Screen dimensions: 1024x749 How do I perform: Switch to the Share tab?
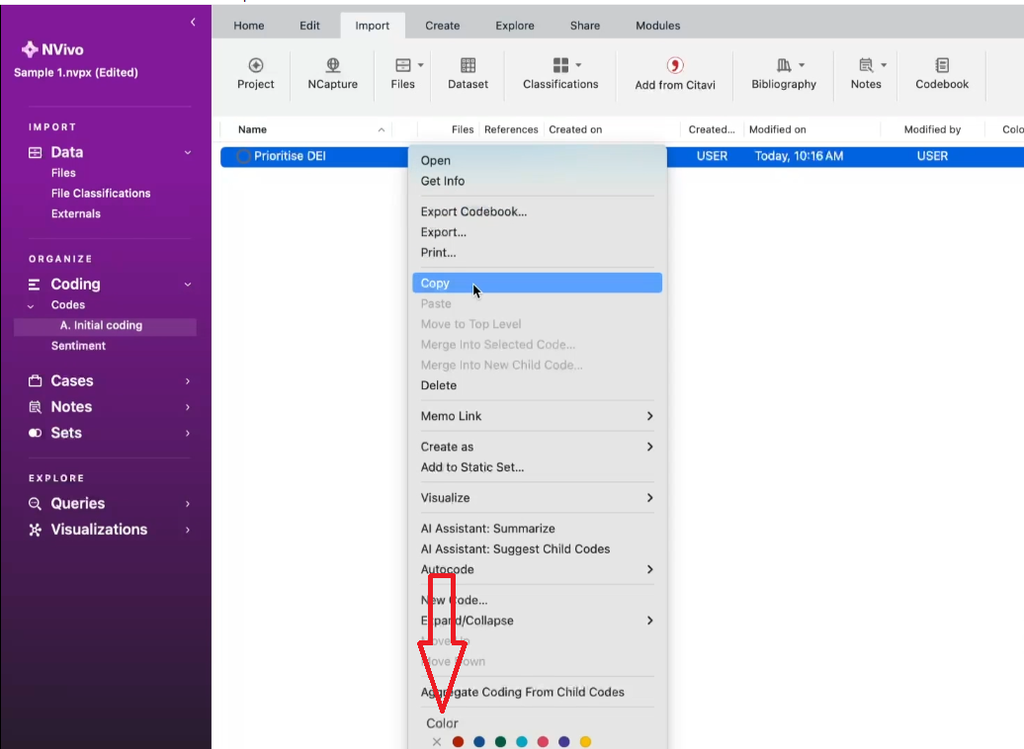click(x=584, y=25)
